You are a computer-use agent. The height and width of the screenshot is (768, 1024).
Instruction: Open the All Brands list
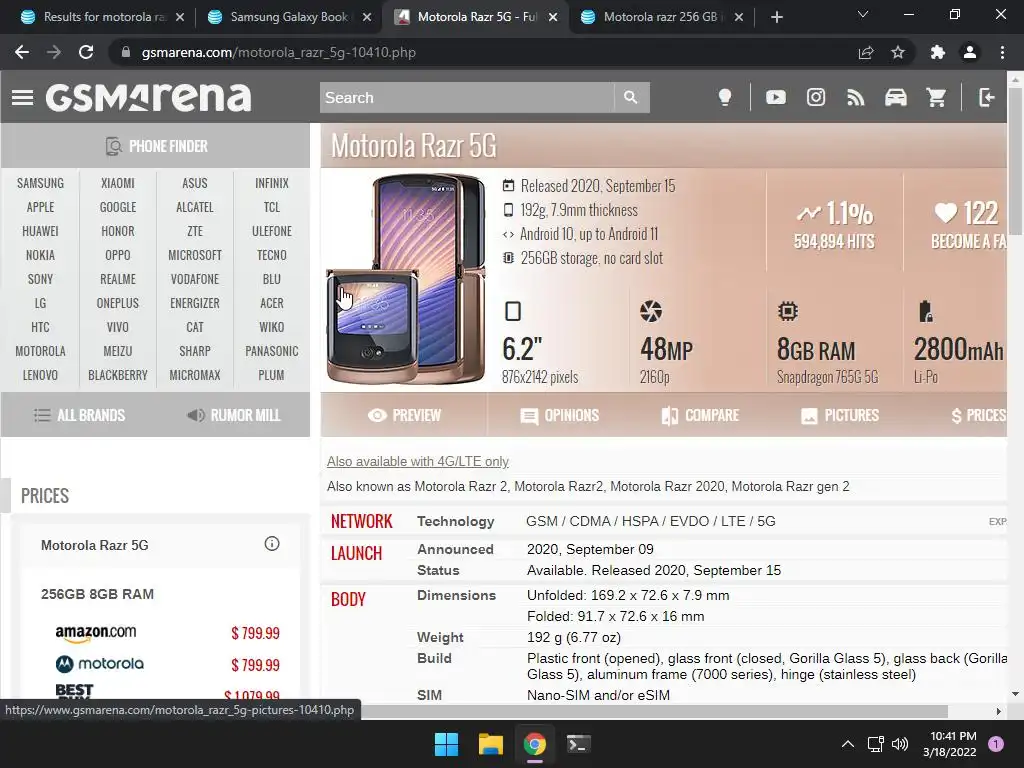pyautogui.click(x=79, y=415)
